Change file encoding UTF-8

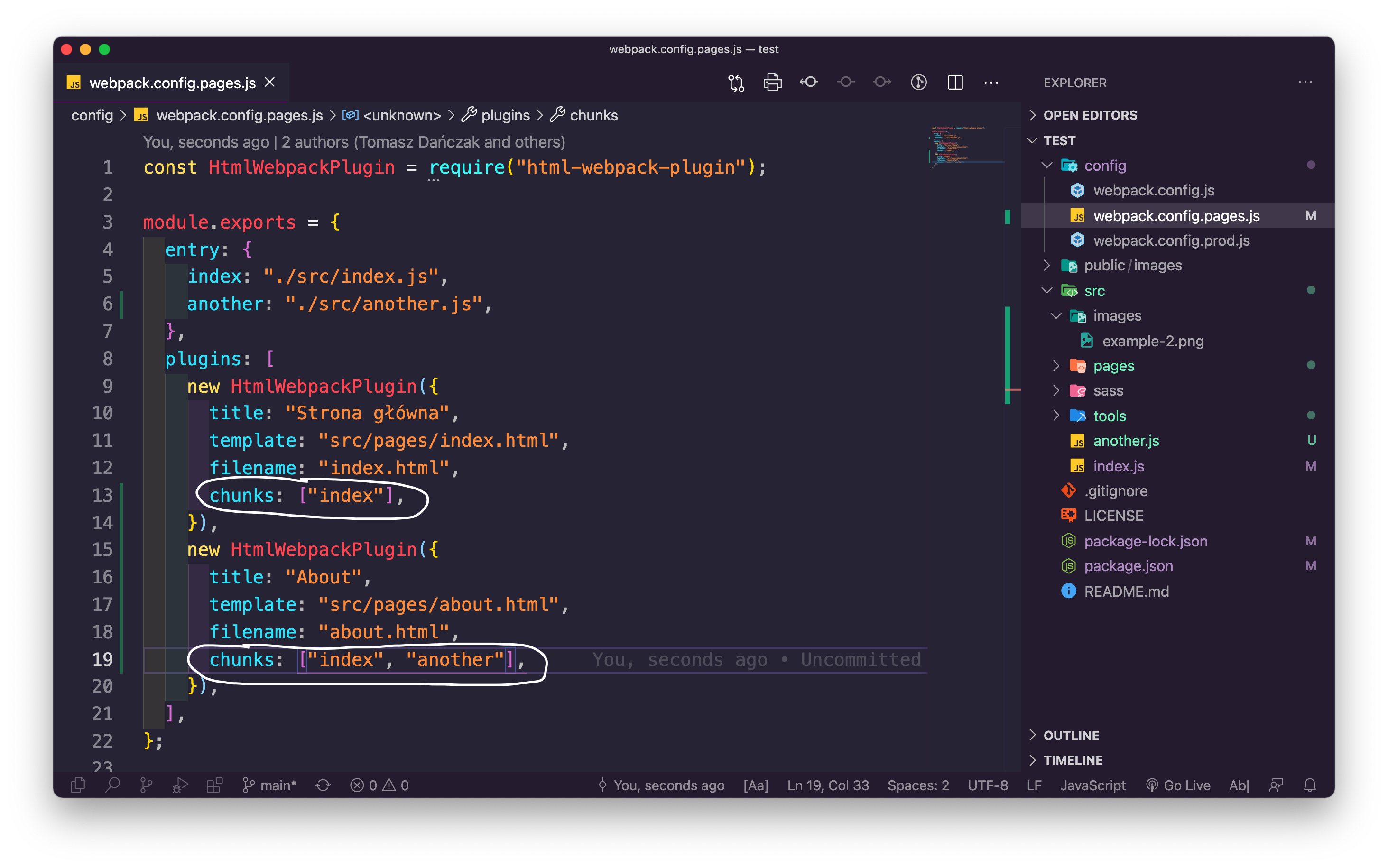(987, 785)
